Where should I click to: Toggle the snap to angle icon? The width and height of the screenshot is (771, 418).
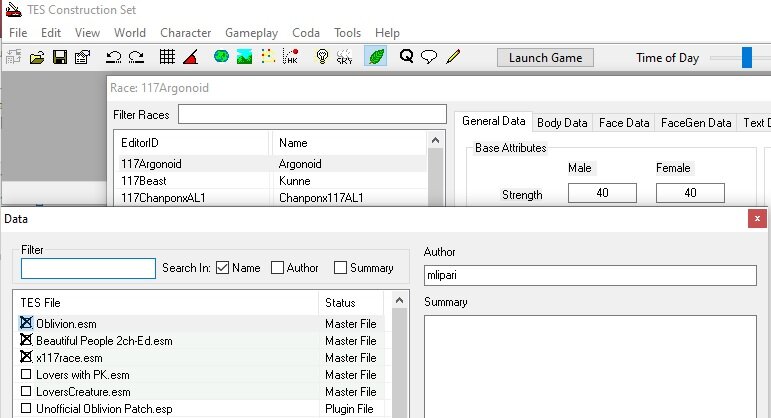click(190, 57)
